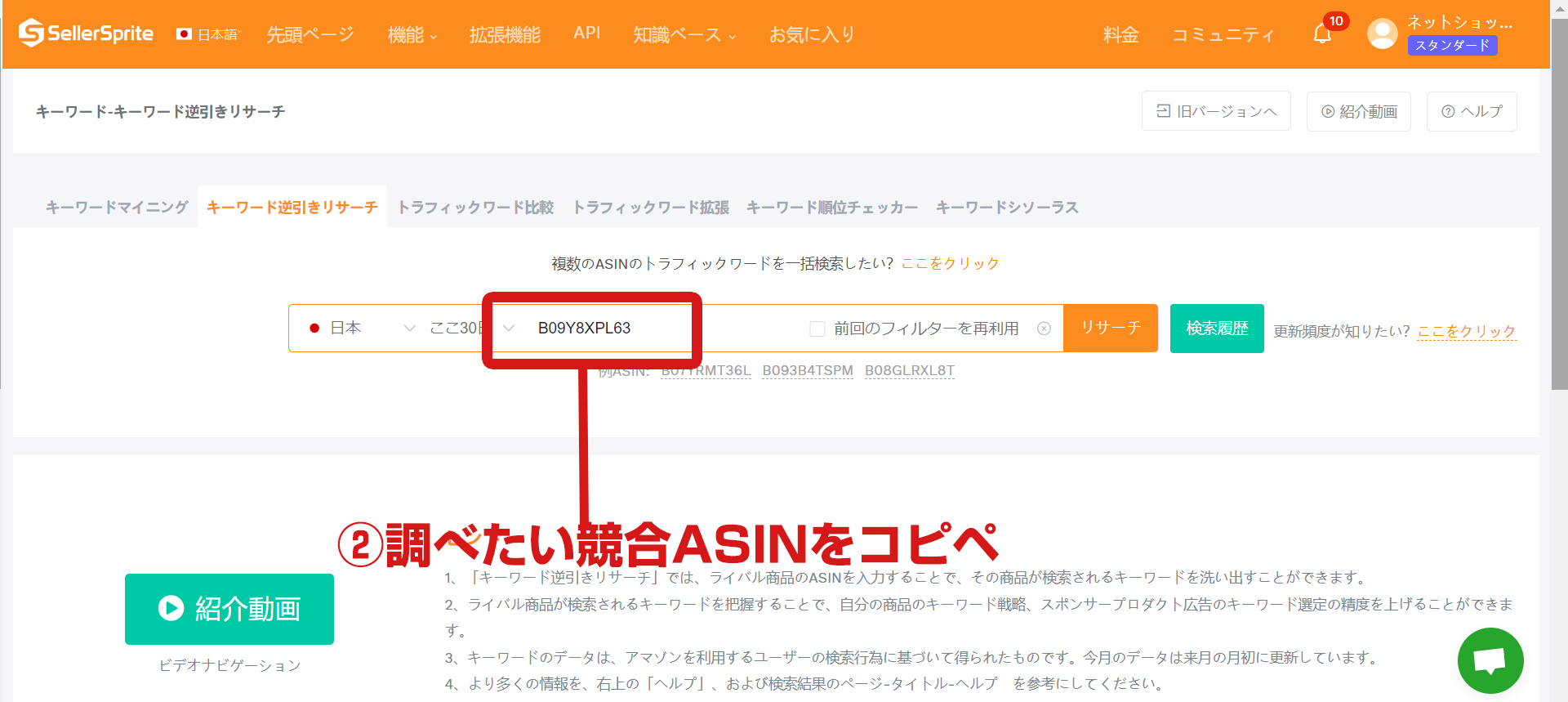Switch to the キーワードマイニング tab

click(117, 208)
